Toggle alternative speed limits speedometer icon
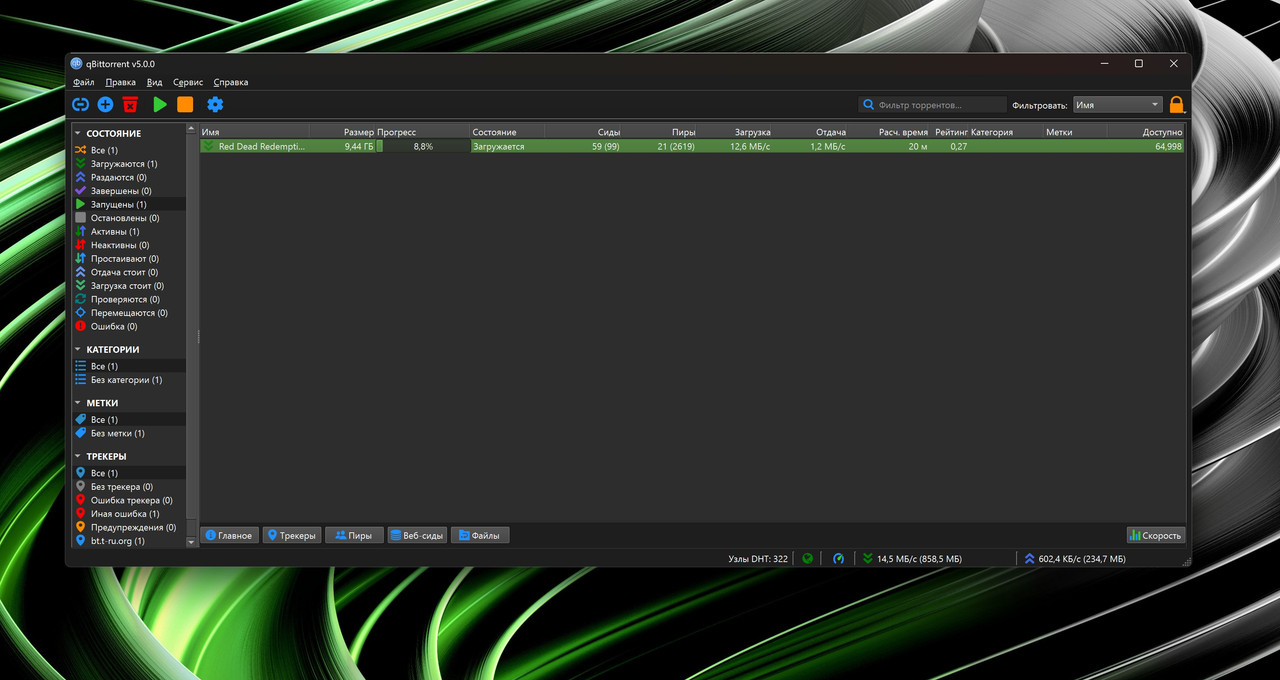Image resolution: width=1280 pixels, height=680 pixels. point(838,559)
